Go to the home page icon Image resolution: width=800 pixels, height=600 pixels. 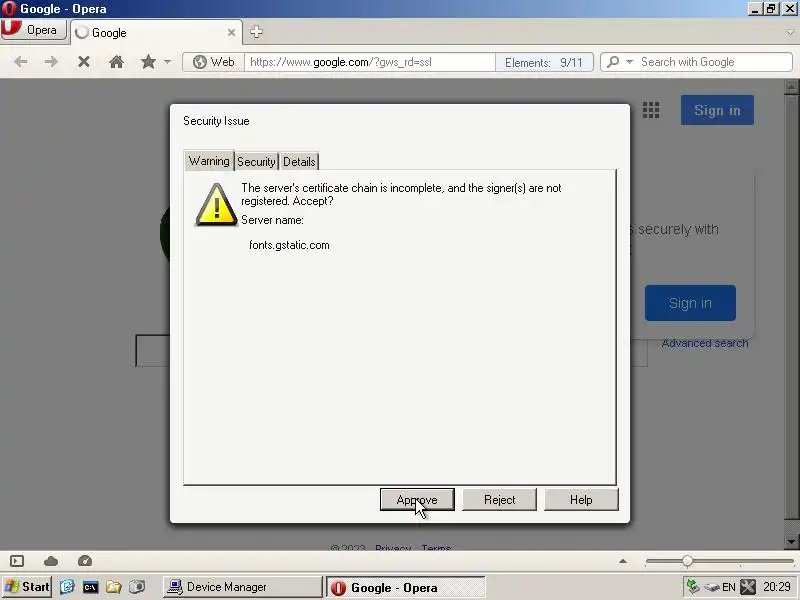[116, 62]
